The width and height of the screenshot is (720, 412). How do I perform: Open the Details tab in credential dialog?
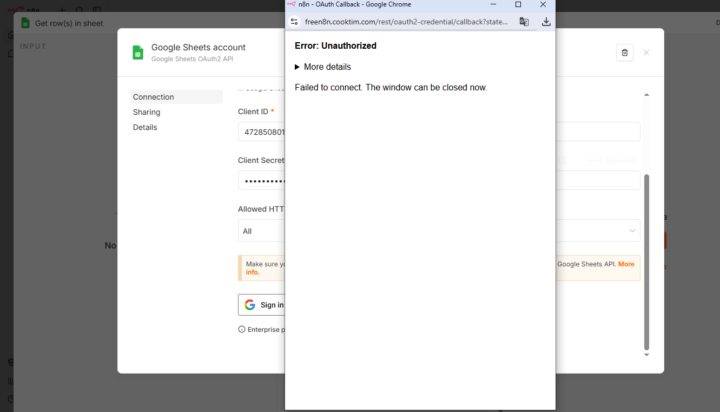(x=145, y=127)
